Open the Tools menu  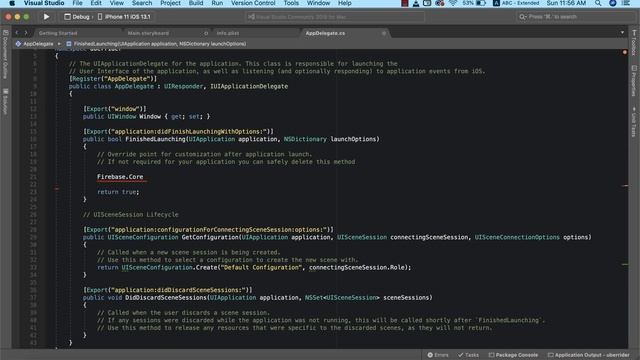[291, 3]
